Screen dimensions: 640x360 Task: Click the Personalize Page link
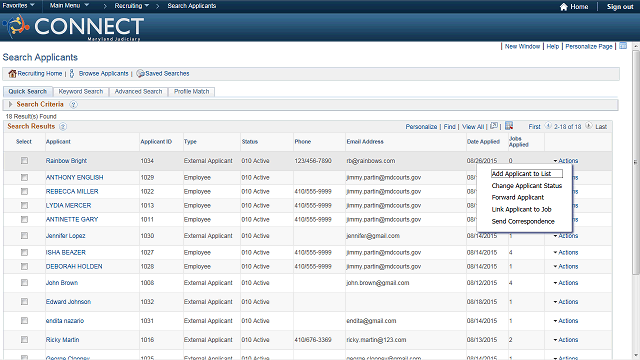tap(589, 47)
